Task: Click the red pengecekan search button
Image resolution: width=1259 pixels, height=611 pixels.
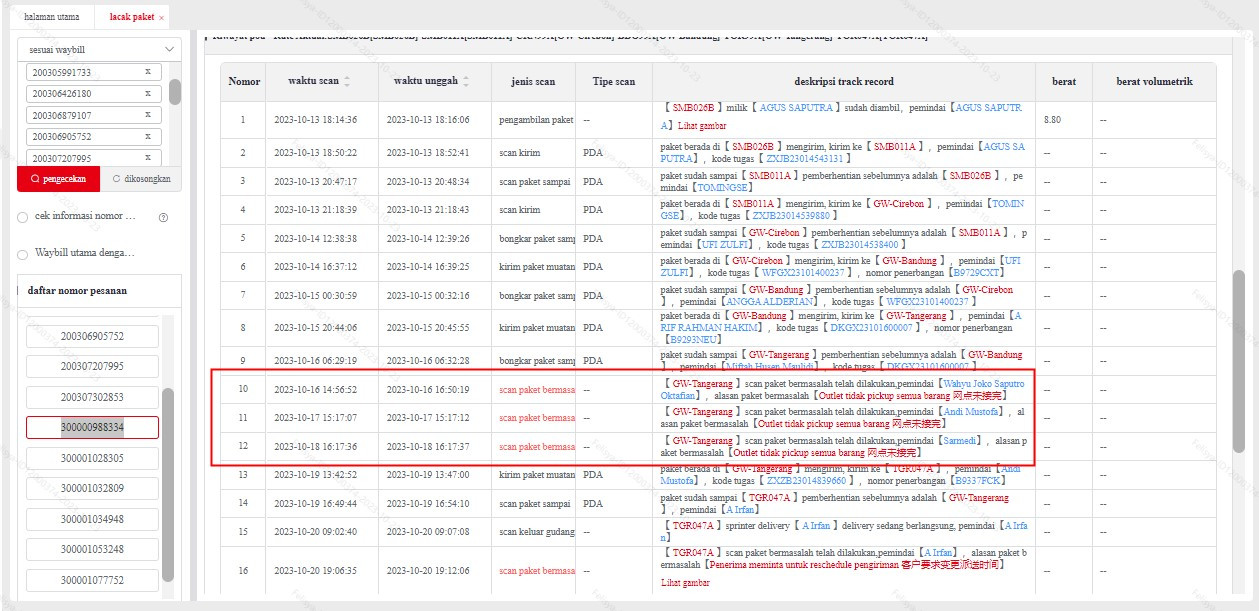Action: (x=58, y=179)
